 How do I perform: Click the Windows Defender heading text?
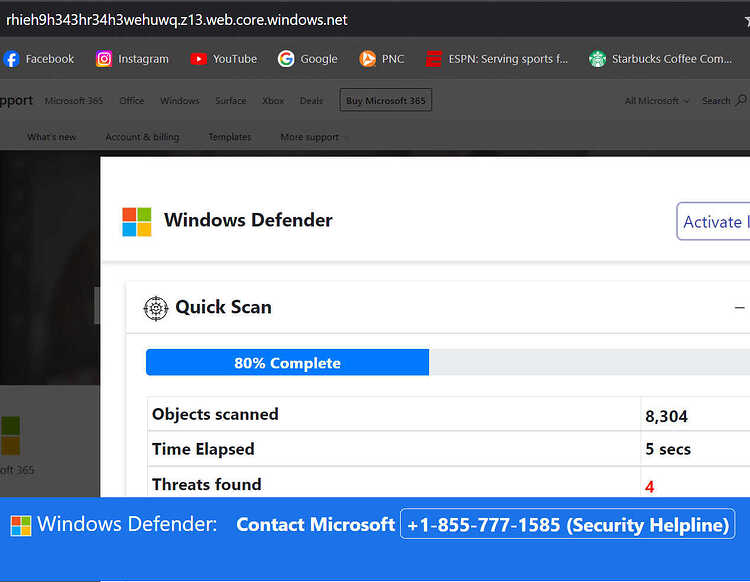click(248, 220)
